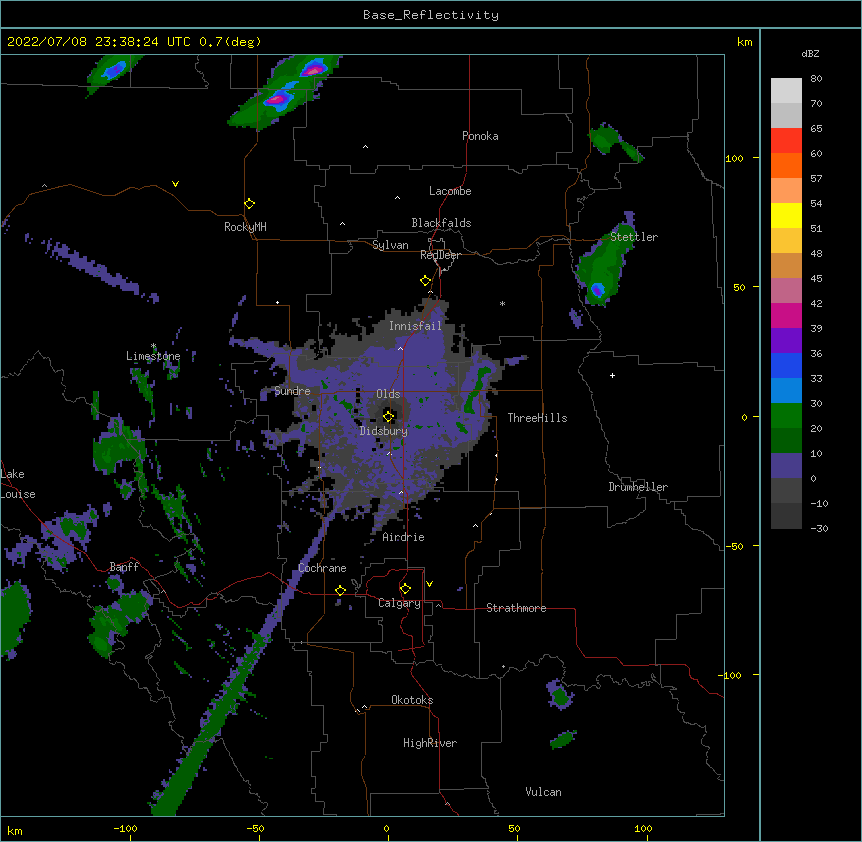Click the Sylvan label

pyautogui.click(x=390, y=245)
